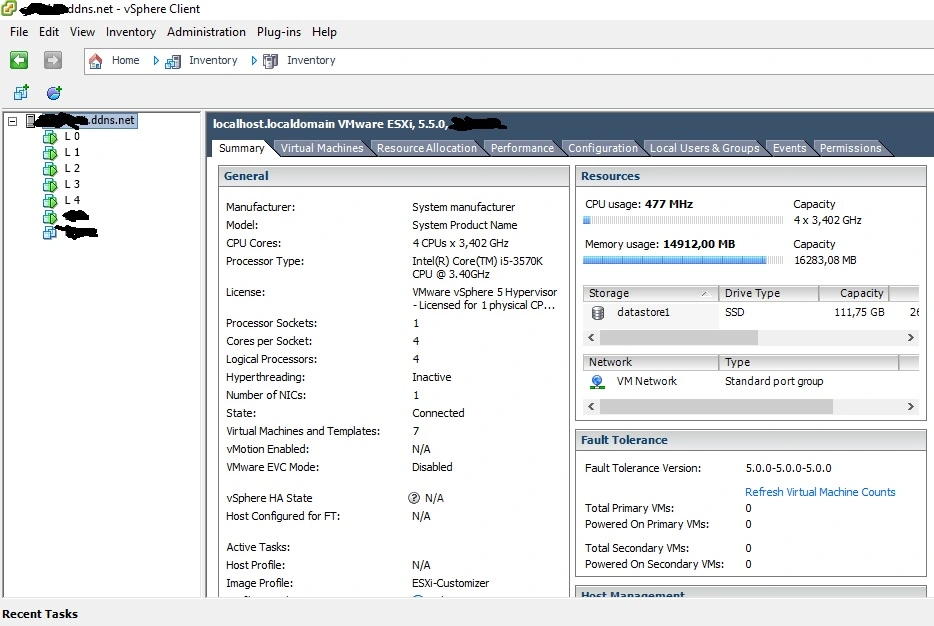Click the Network horizontal scrollbar thumb
This screenshot has height=626, width=934.
[716, 407]
